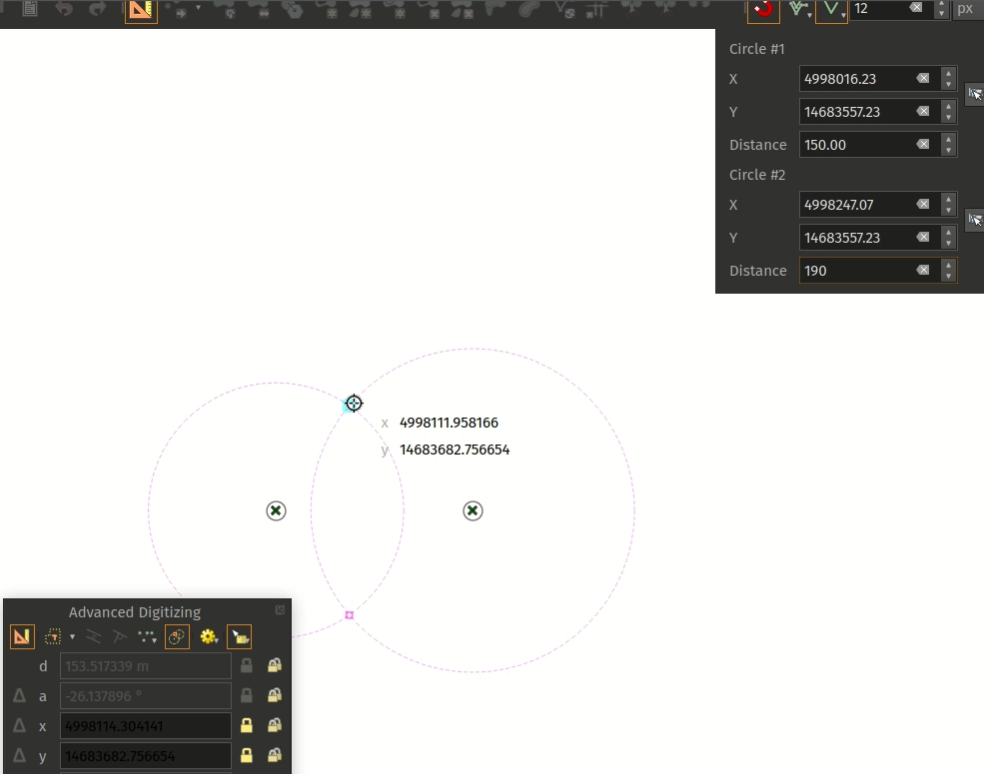Toggle advanced digitizing in top toolbar

pyautogui.click(x=141, y=10)
